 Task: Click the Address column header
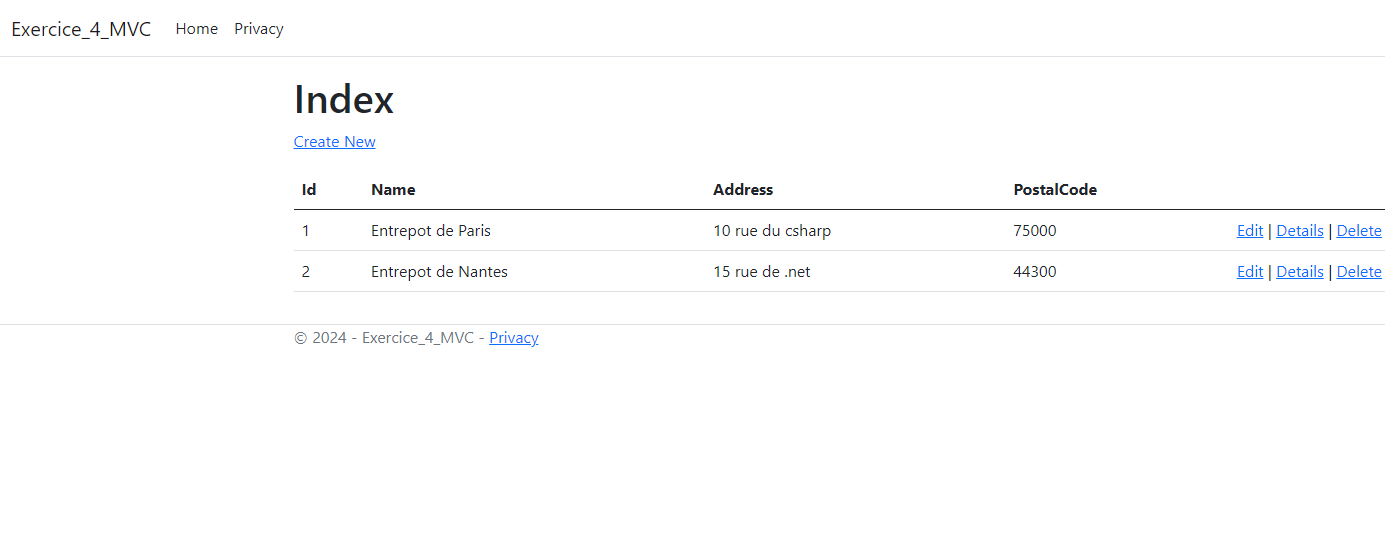743,190
